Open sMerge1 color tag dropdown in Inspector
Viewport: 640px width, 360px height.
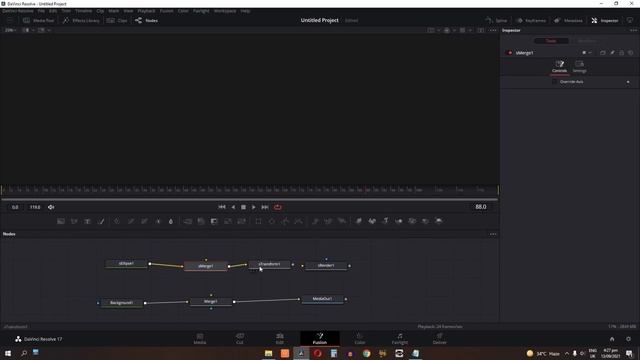point(587,53)
